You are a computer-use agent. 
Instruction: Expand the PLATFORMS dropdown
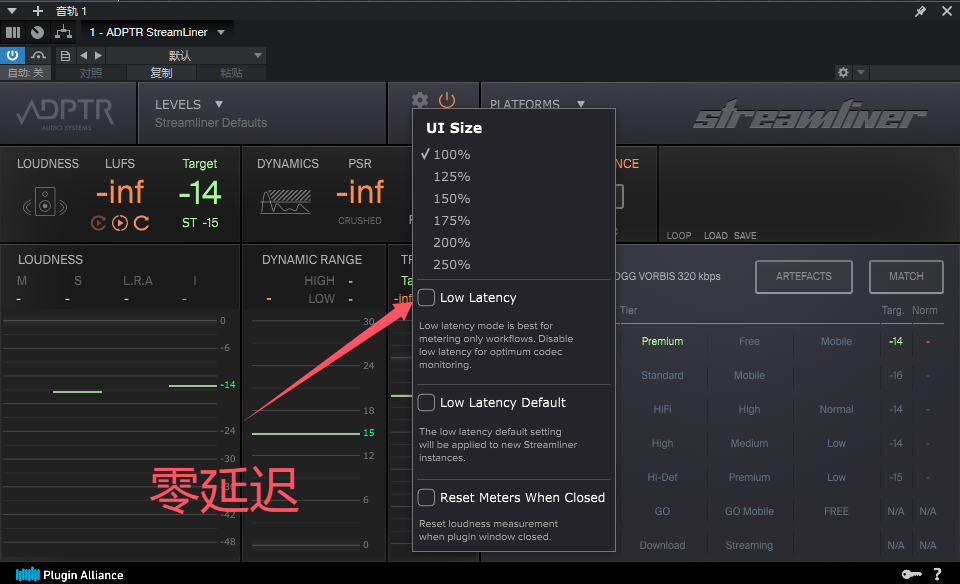pyautogui.click(x=581, y=105)
